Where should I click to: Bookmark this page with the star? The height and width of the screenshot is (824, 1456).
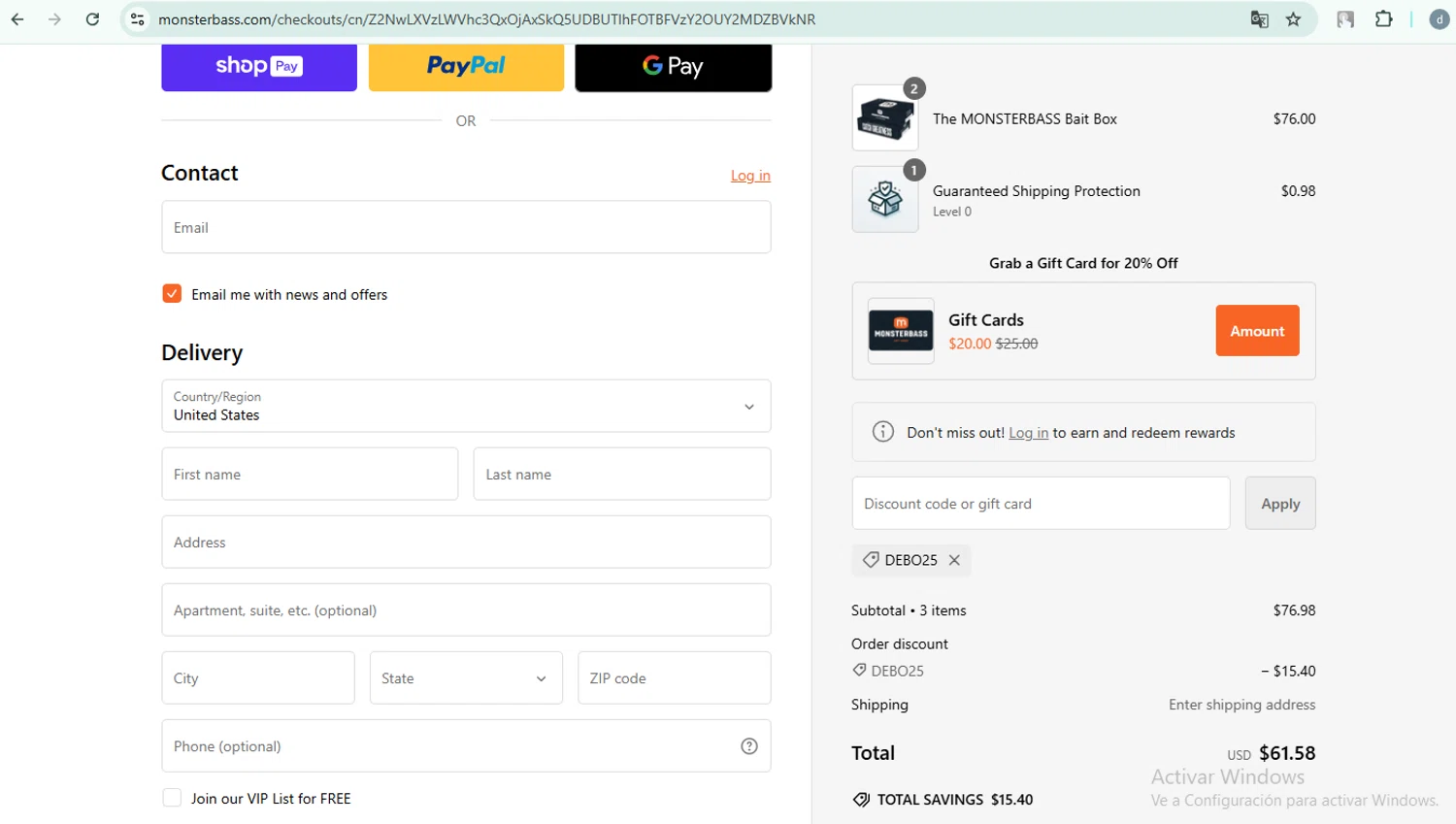pos(1293,19)
